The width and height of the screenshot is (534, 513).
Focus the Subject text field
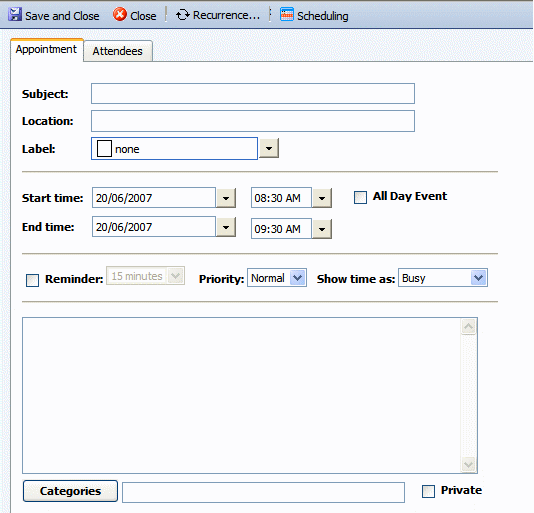coord(253,93)
